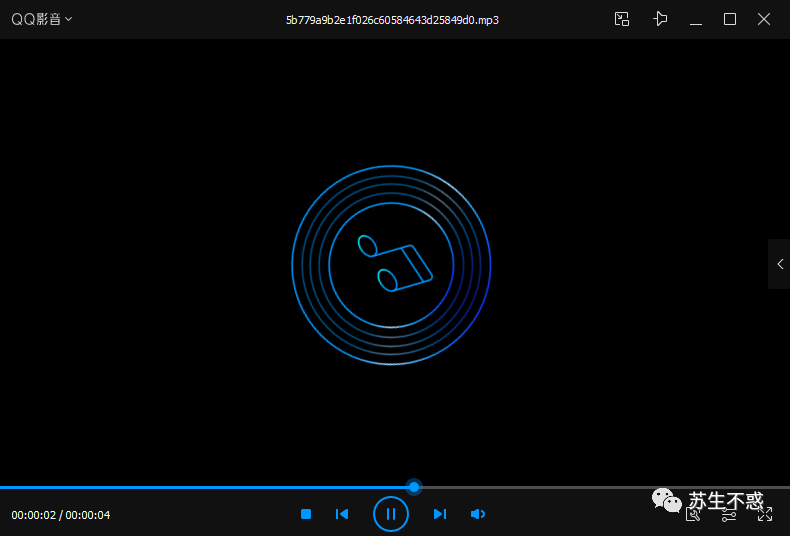Pin the player window on top

(x=660, y=19)
